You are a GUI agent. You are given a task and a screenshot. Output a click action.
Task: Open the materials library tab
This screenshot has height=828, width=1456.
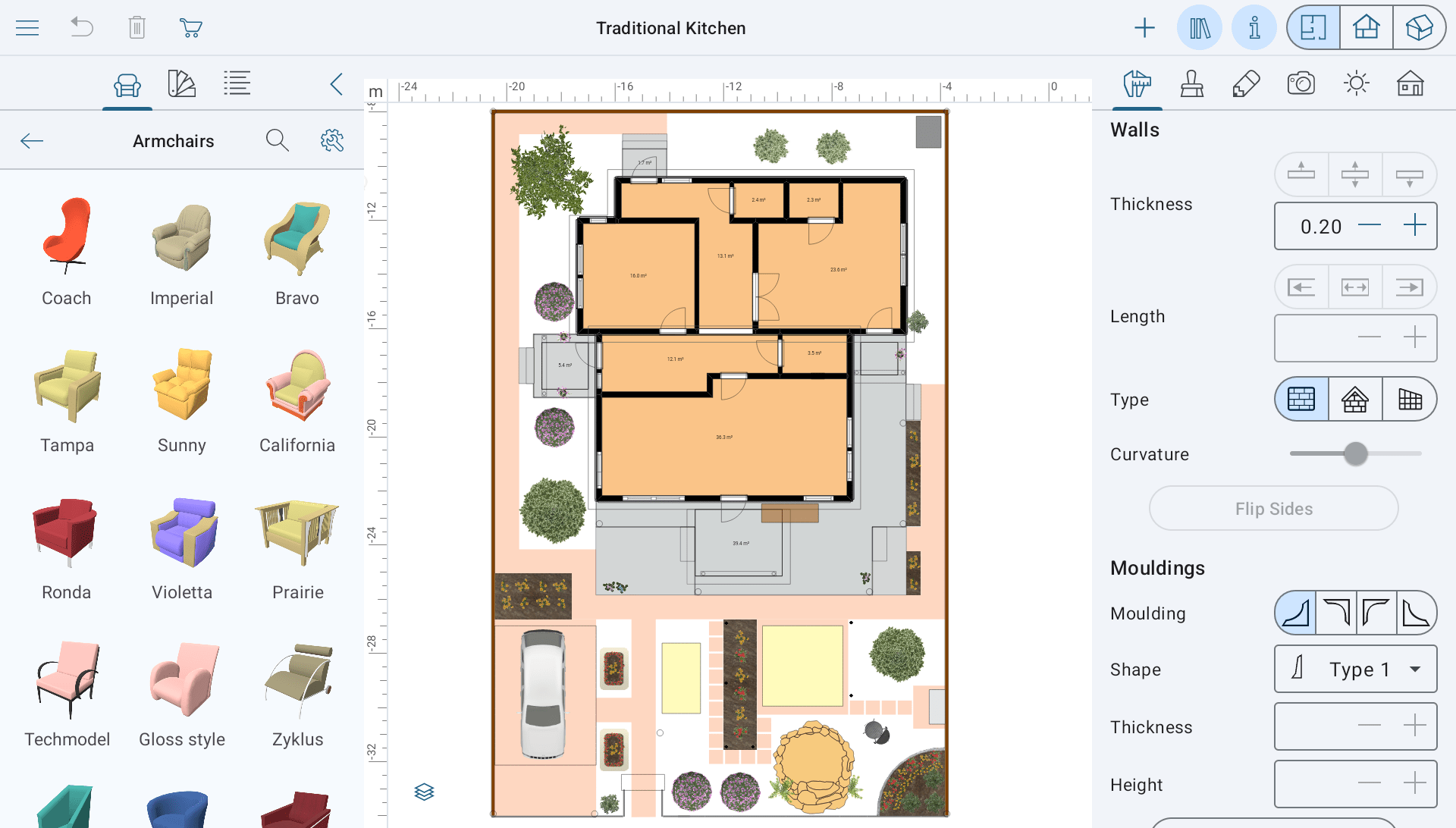182,84
